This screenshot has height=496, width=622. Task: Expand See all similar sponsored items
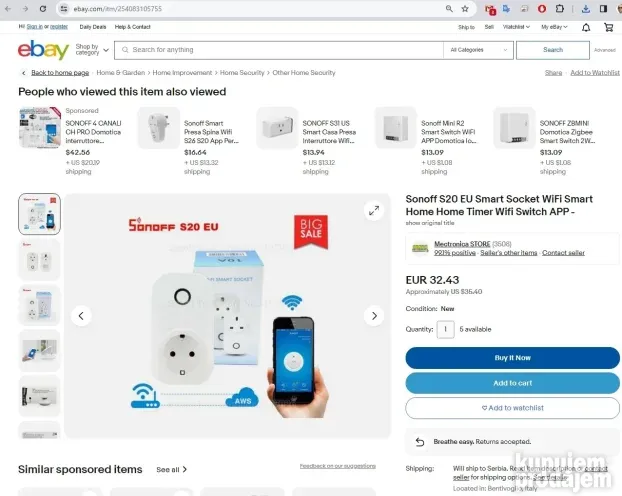pyautogui.click(x=171, y=469)
